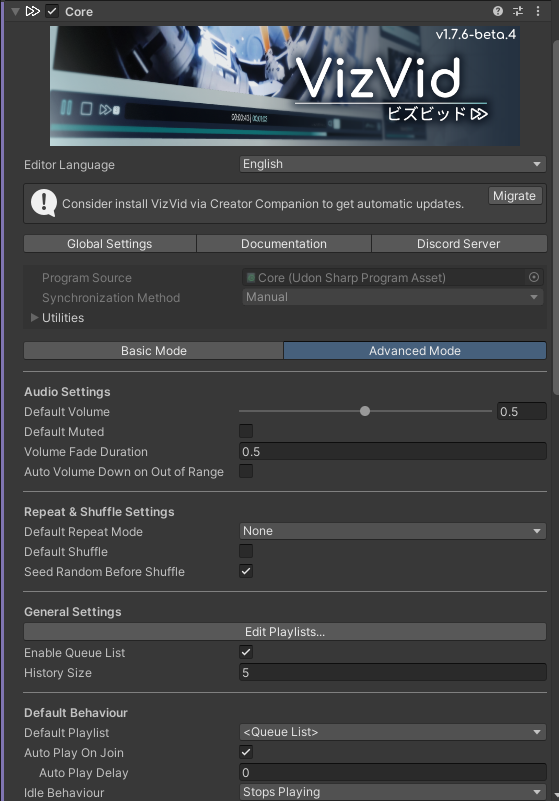Select the Advanced Mode tab
The image size is (559, 801).
415,351
